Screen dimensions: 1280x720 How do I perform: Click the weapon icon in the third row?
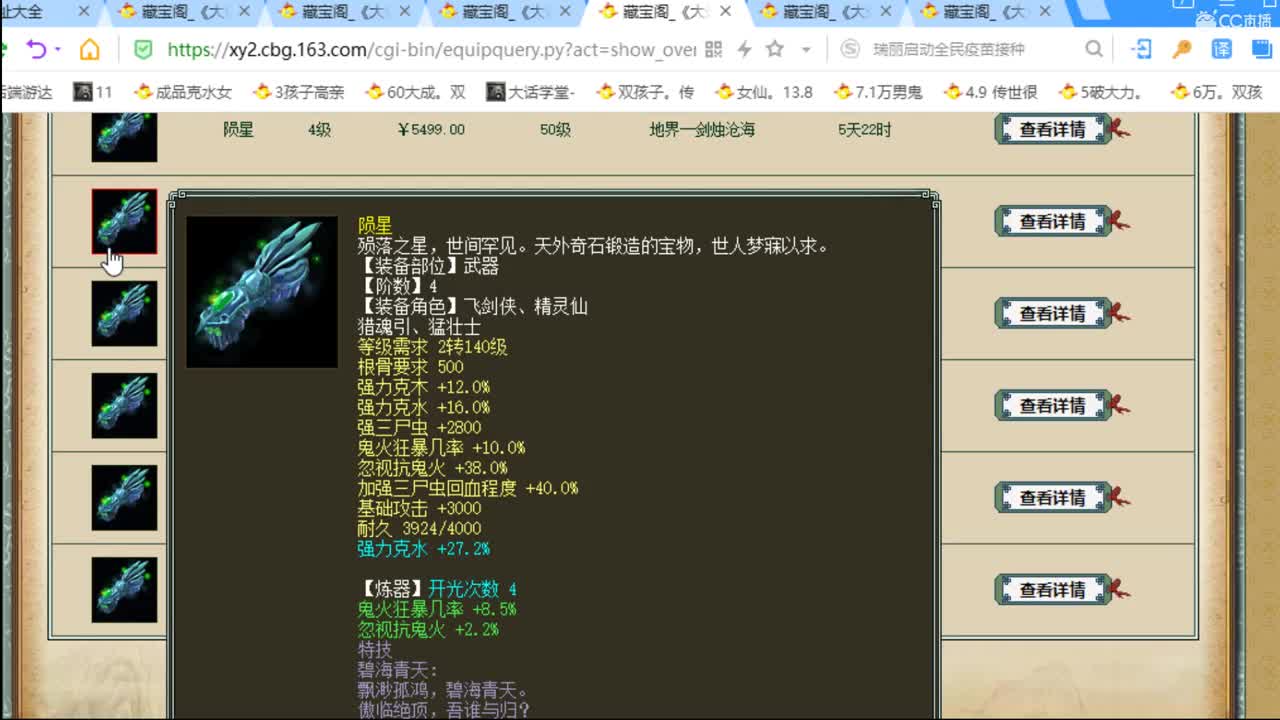point(124,313)
